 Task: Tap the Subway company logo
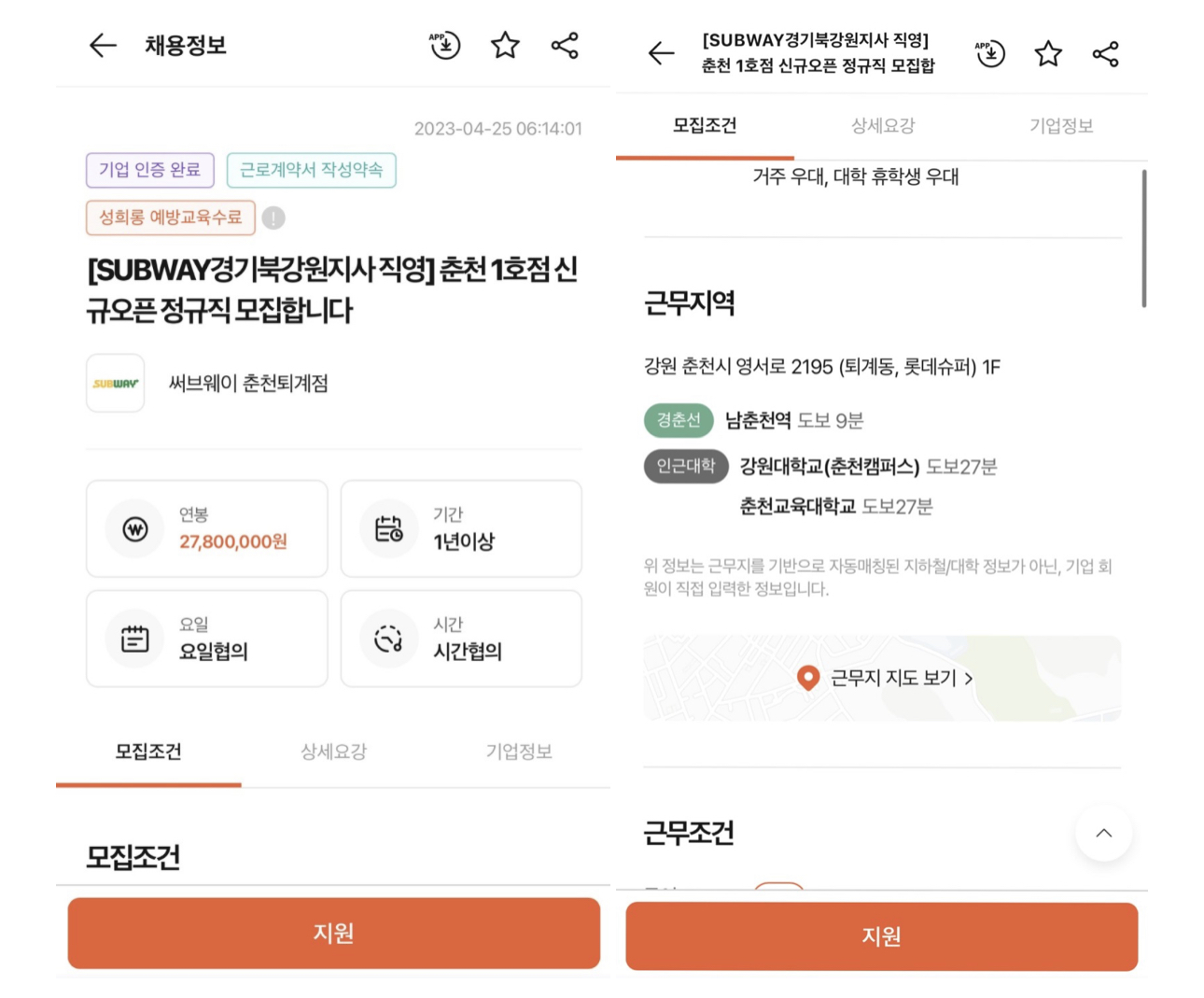[x=116, y=383]
